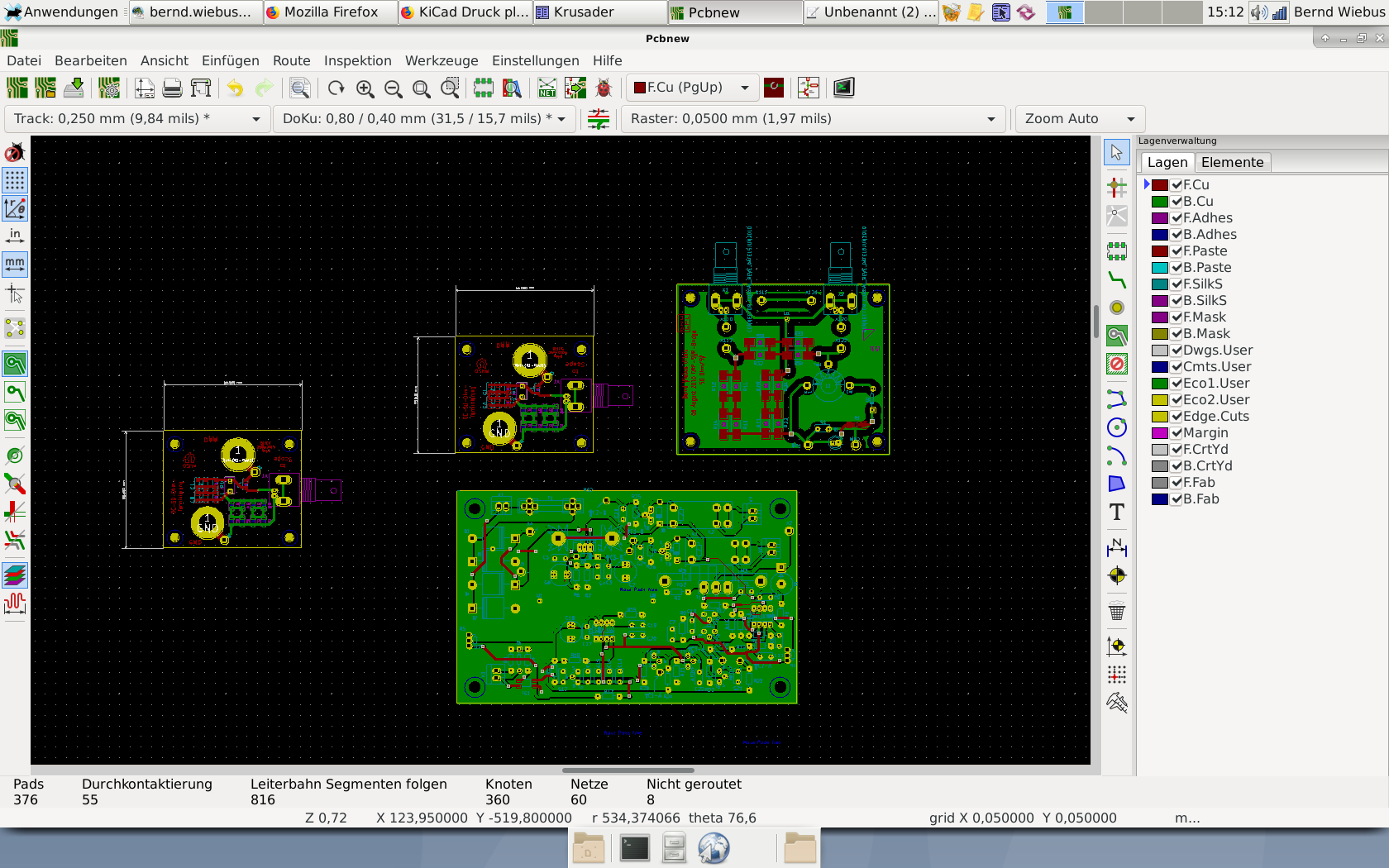Click the New board icon in toolbar
The width and height of the screenshot is (1389, 868).
pyautogui.click(x=17, y=88)
